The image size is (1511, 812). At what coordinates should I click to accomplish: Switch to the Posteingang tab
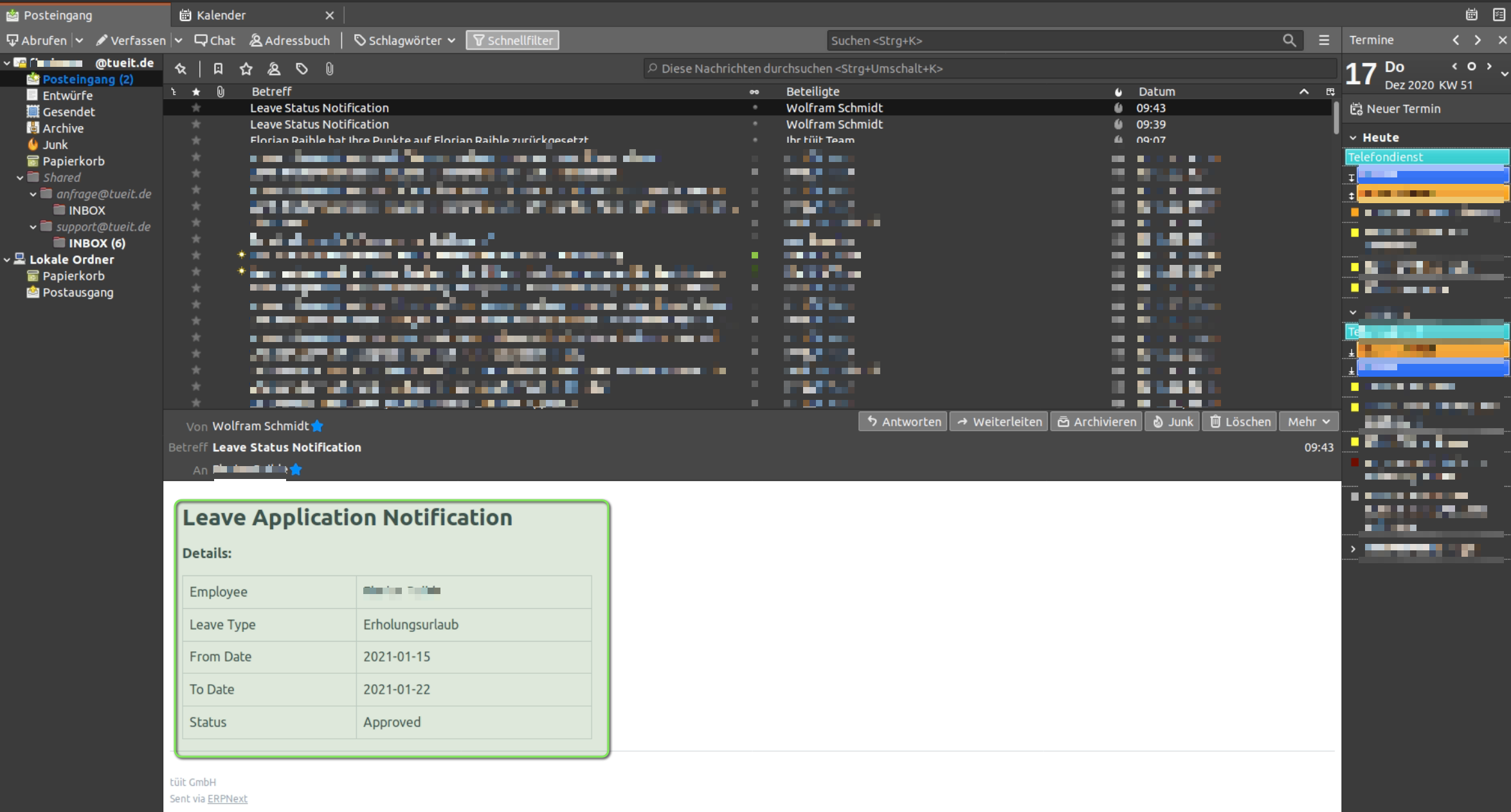pos(86,15)
